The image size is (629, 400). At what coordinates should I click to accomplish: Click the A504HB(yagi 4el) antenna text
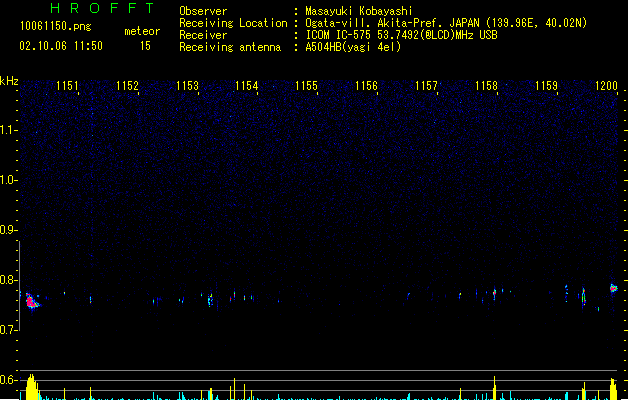coord(353,47)
